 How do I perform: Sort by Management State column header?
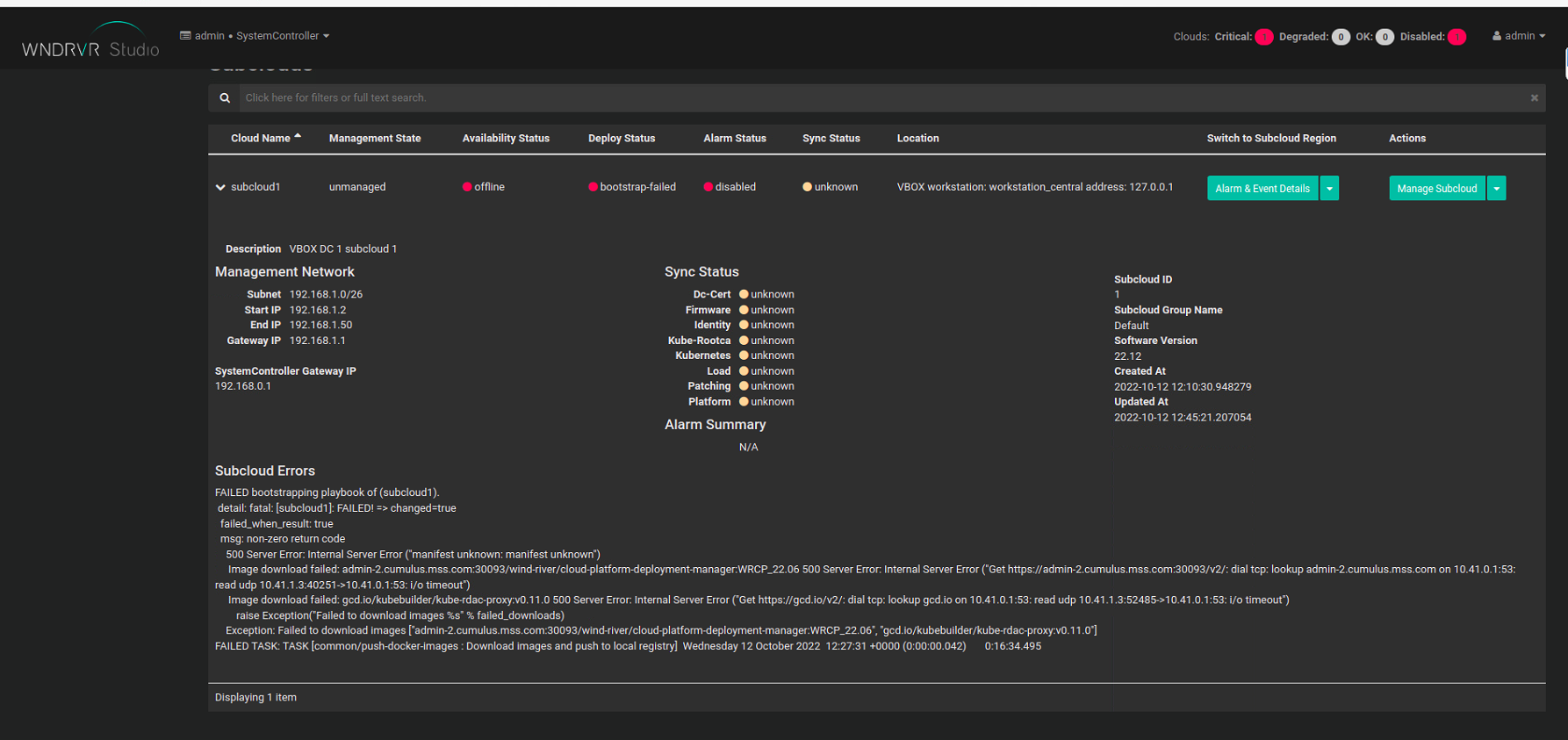pos(375,139)
